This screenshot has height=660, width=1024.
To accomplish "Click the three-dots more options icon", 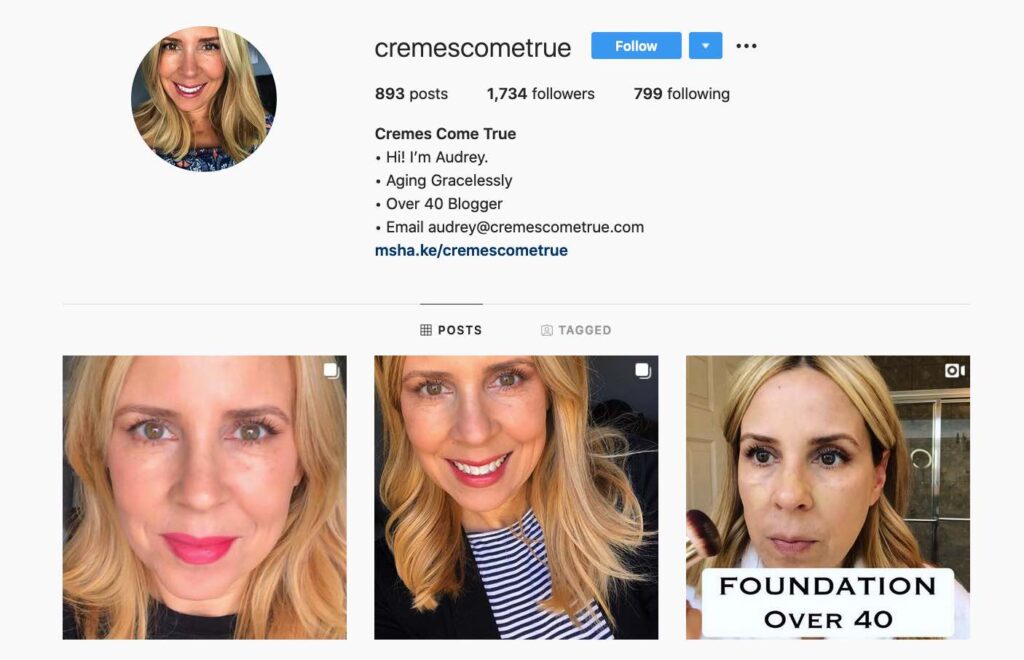I will (x=746, y=46).
